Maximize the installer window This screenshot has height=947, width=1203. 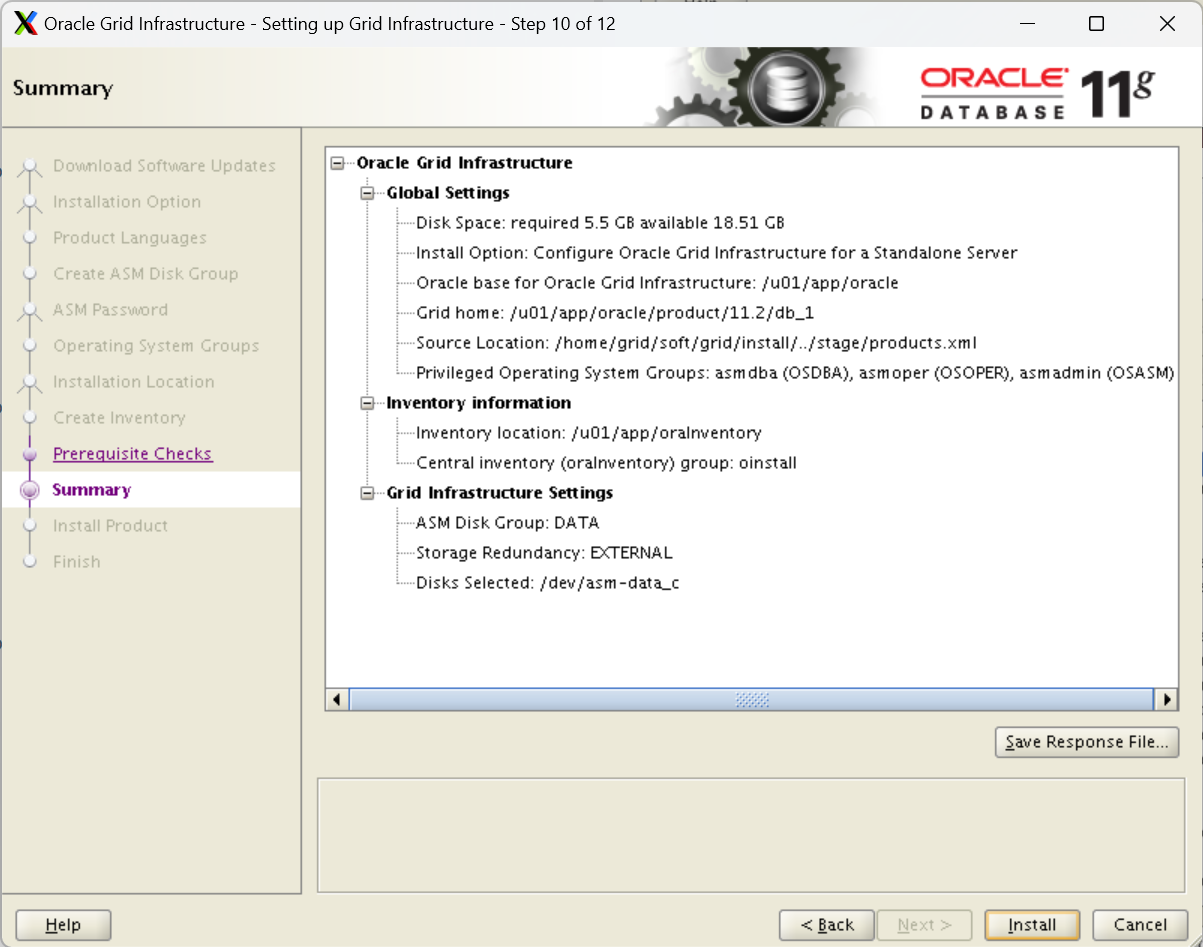(1096, 24)
